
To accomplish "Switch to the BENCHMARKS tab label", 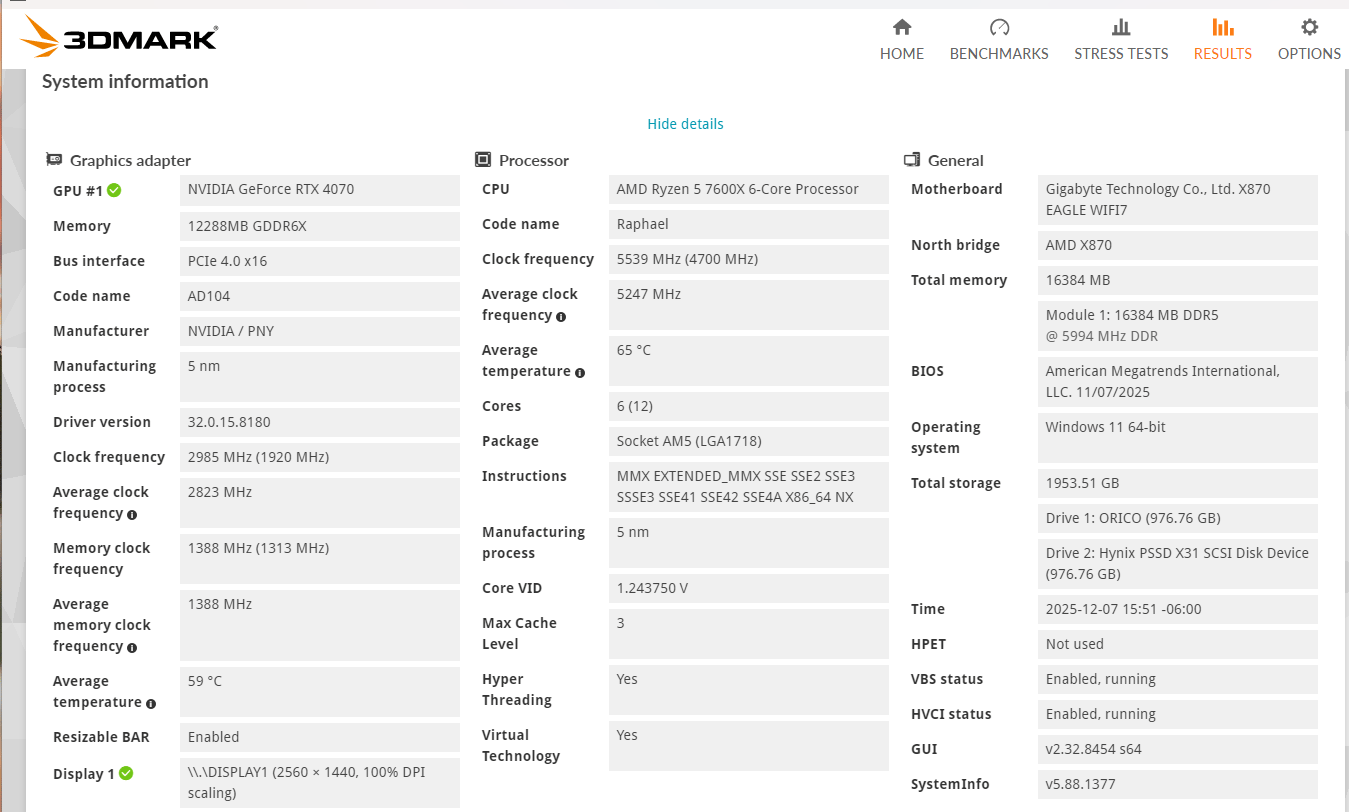I will pyautogui.click(x=999, y=54).
